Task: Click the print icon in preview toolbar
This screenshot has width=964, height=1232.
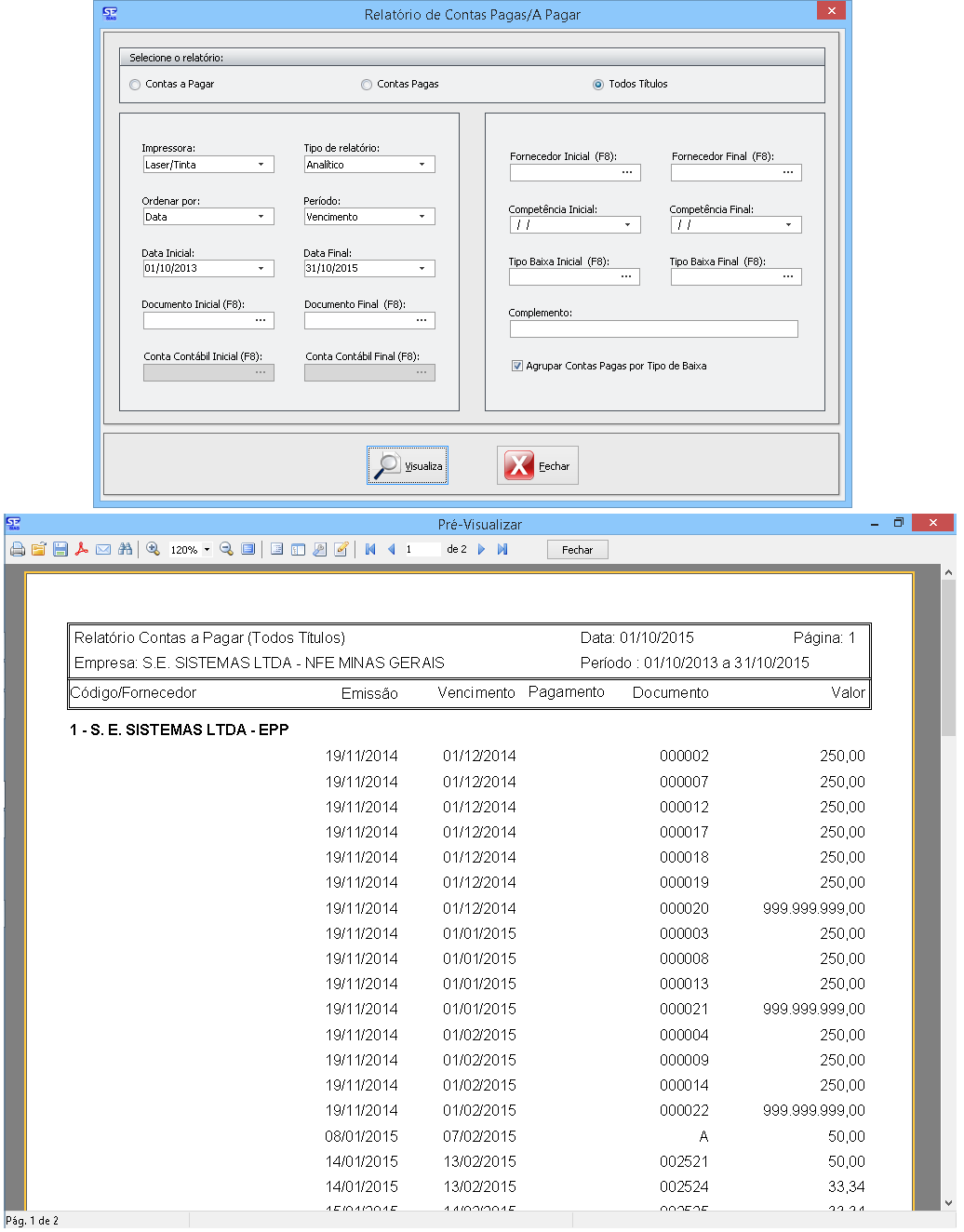Action: [x=18, y=550]
